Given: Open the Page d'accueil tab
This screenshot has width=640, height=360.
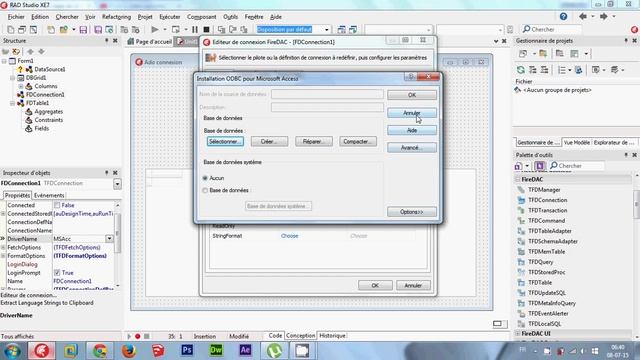Looking at the screenshot, I should (x=150, y=42).
